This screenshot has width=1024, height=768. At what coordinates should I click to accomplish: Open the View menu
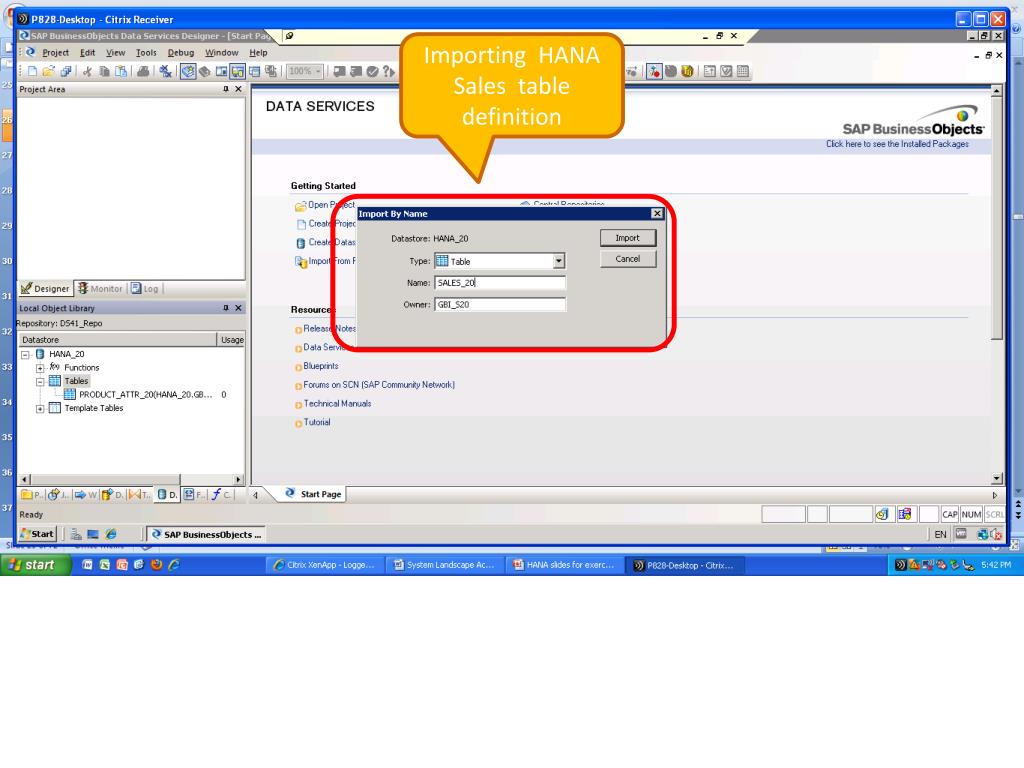116,53
